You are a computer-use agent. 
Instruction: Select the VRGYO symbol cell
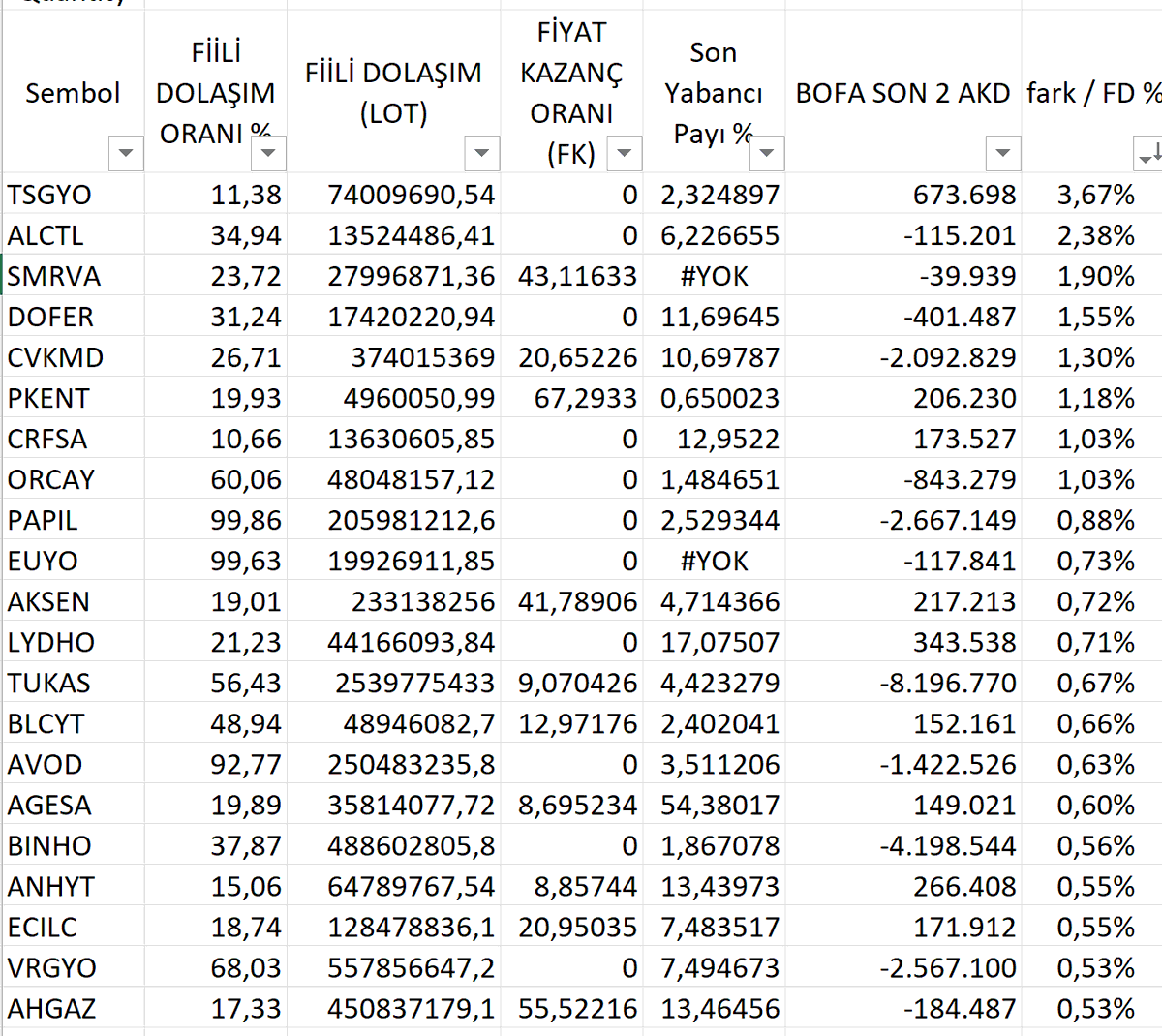pyautogui.click(x=74, y=967)
